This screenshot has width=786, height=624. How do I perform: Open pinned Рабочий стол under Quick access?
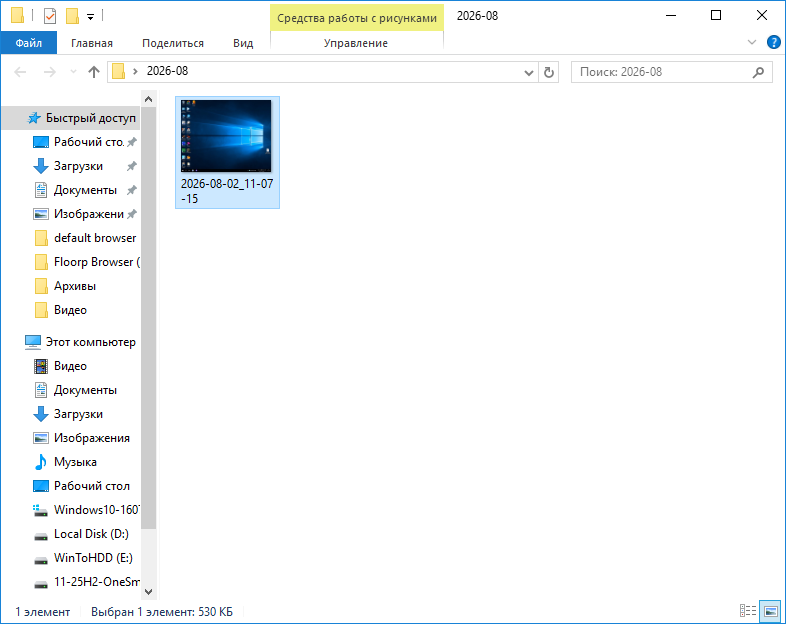pyautogui.click(x=88, y=142)
